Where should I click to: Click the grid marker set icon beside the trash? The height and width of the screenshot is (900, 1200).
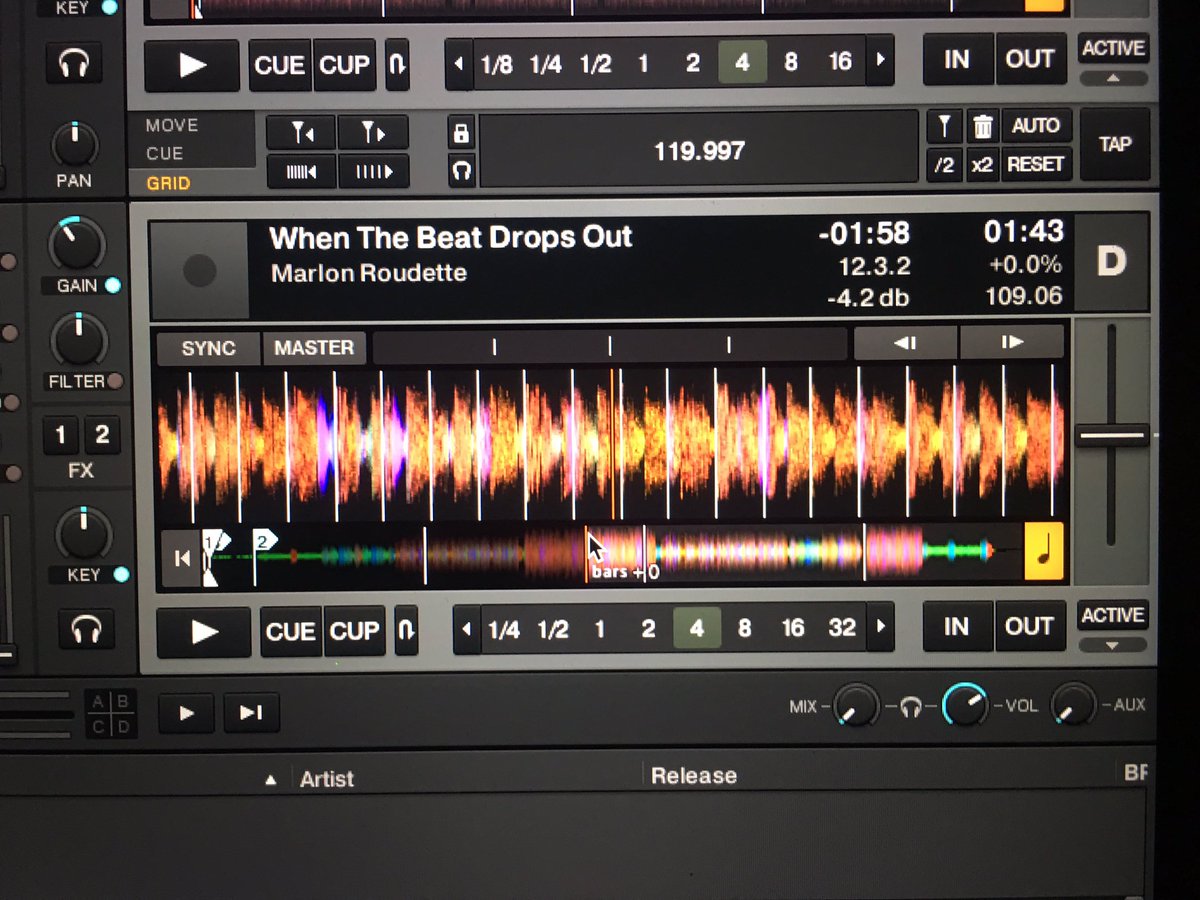[x=944, y=126]
